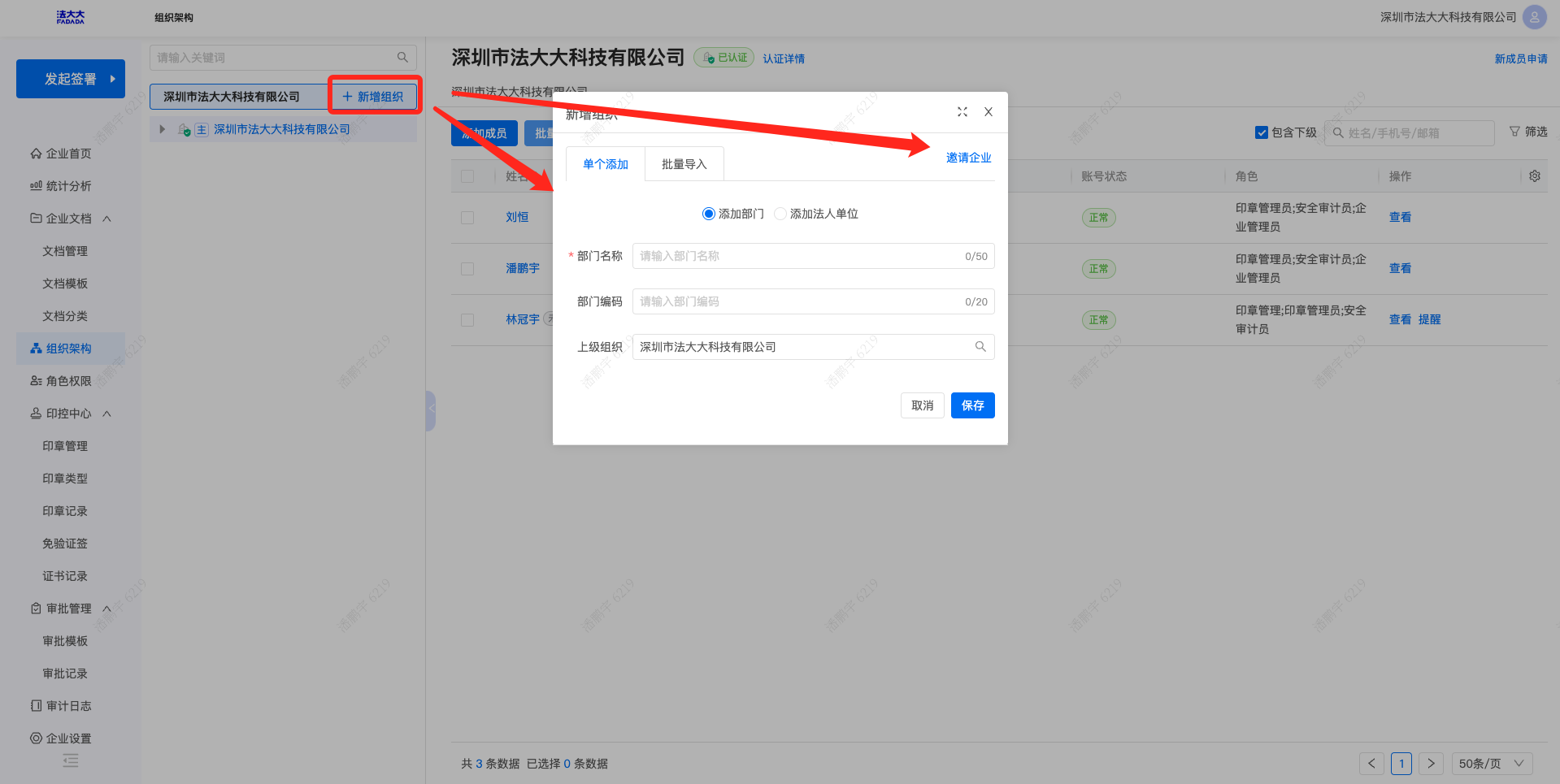
Task: Focus the 部门编码 input field
Action: point(814,301)
